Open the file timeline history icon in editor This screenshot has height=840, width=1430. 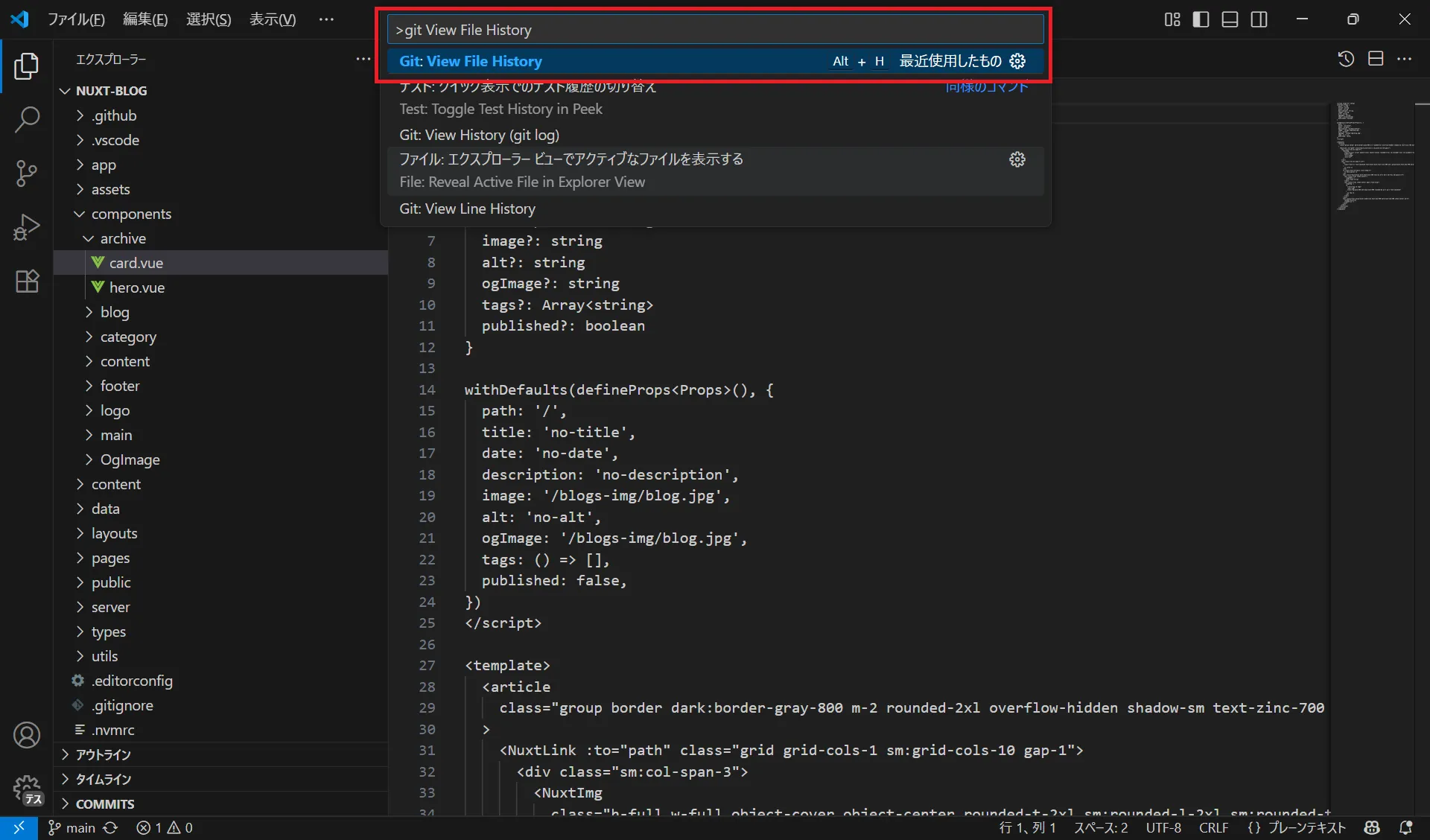click(x=1346, y=59)
